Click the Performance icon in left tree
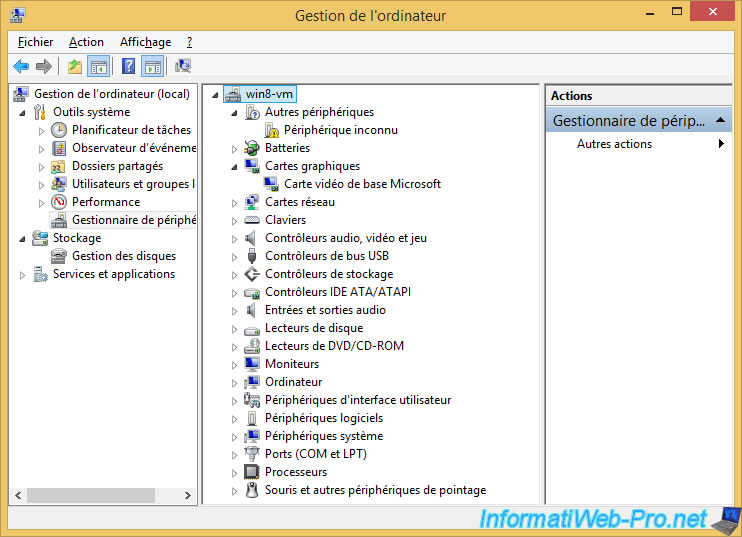 [60, 202]
